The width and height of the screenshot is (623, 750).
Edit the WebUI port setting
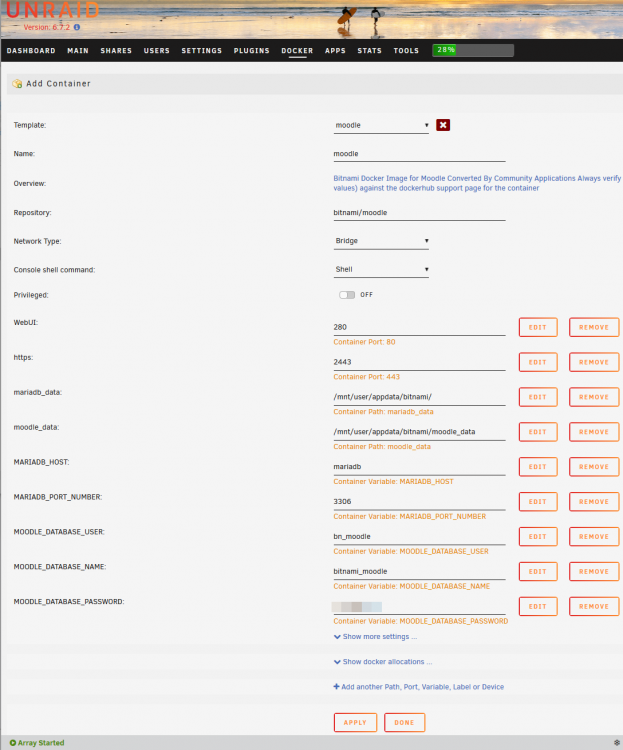tap(538, 327)
